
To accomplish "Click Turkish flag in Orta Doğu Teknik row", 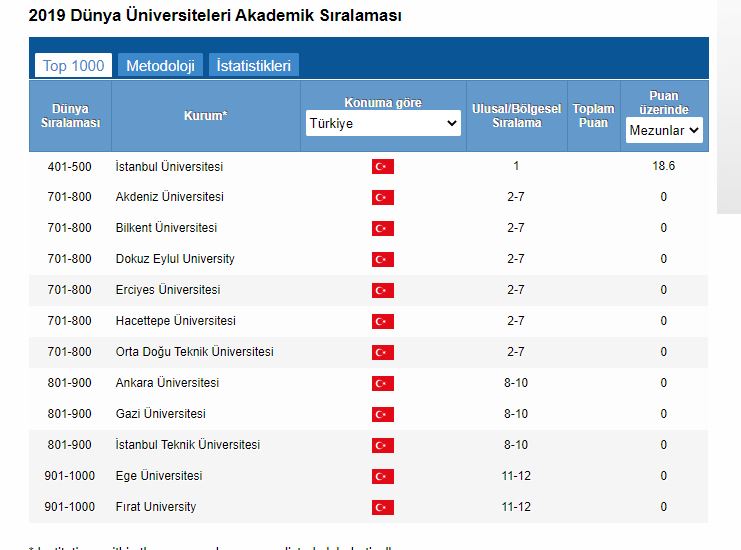I will coord(383,352).
